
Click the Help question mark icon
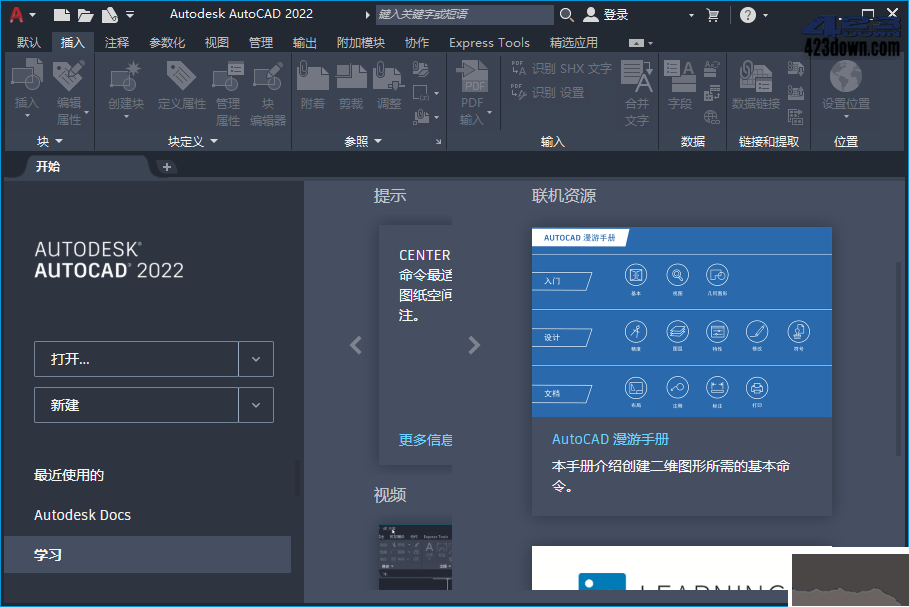[x=748, y=15]
